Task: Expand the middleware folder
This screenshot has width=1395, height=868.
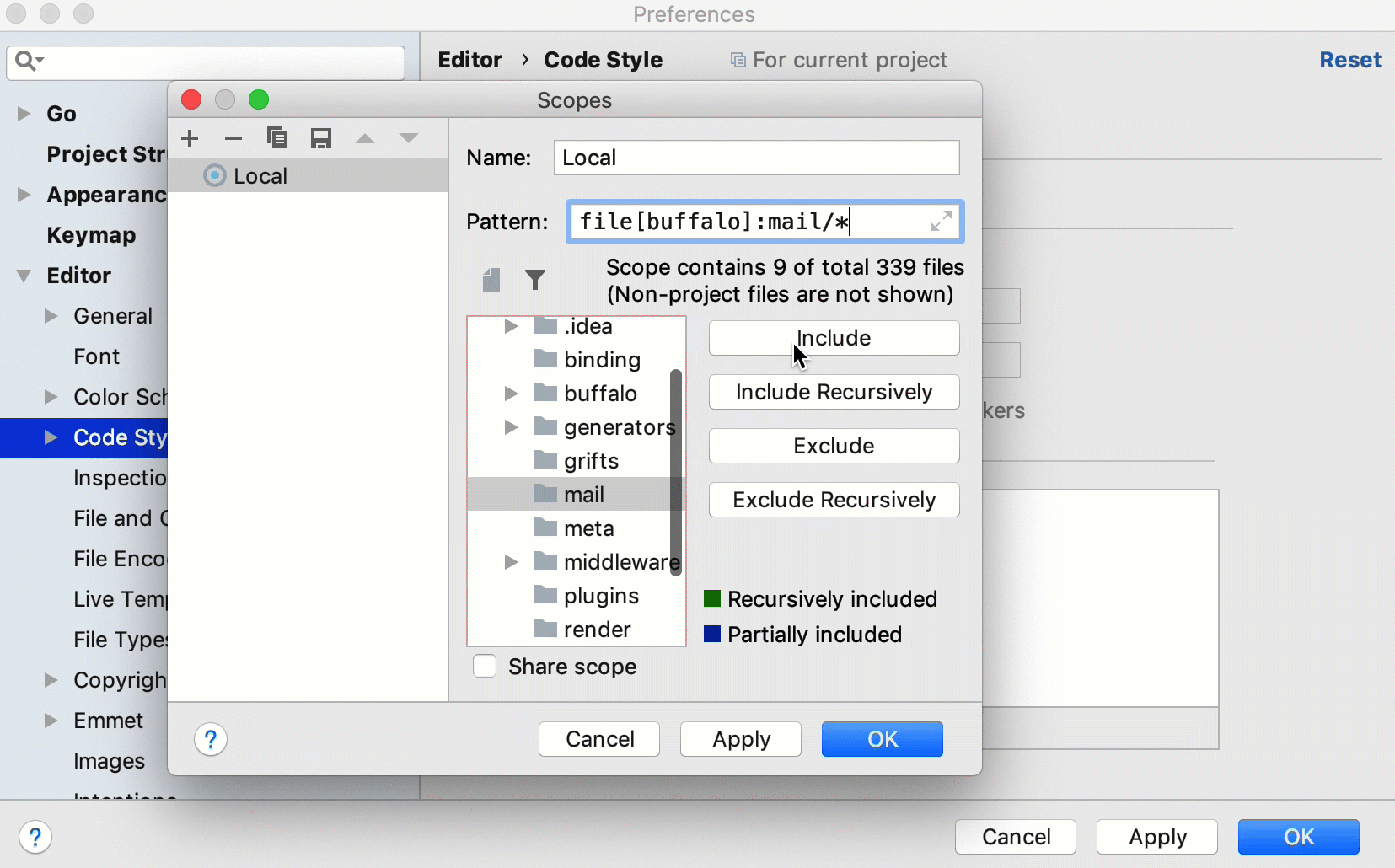Action: tap(511, 562)
